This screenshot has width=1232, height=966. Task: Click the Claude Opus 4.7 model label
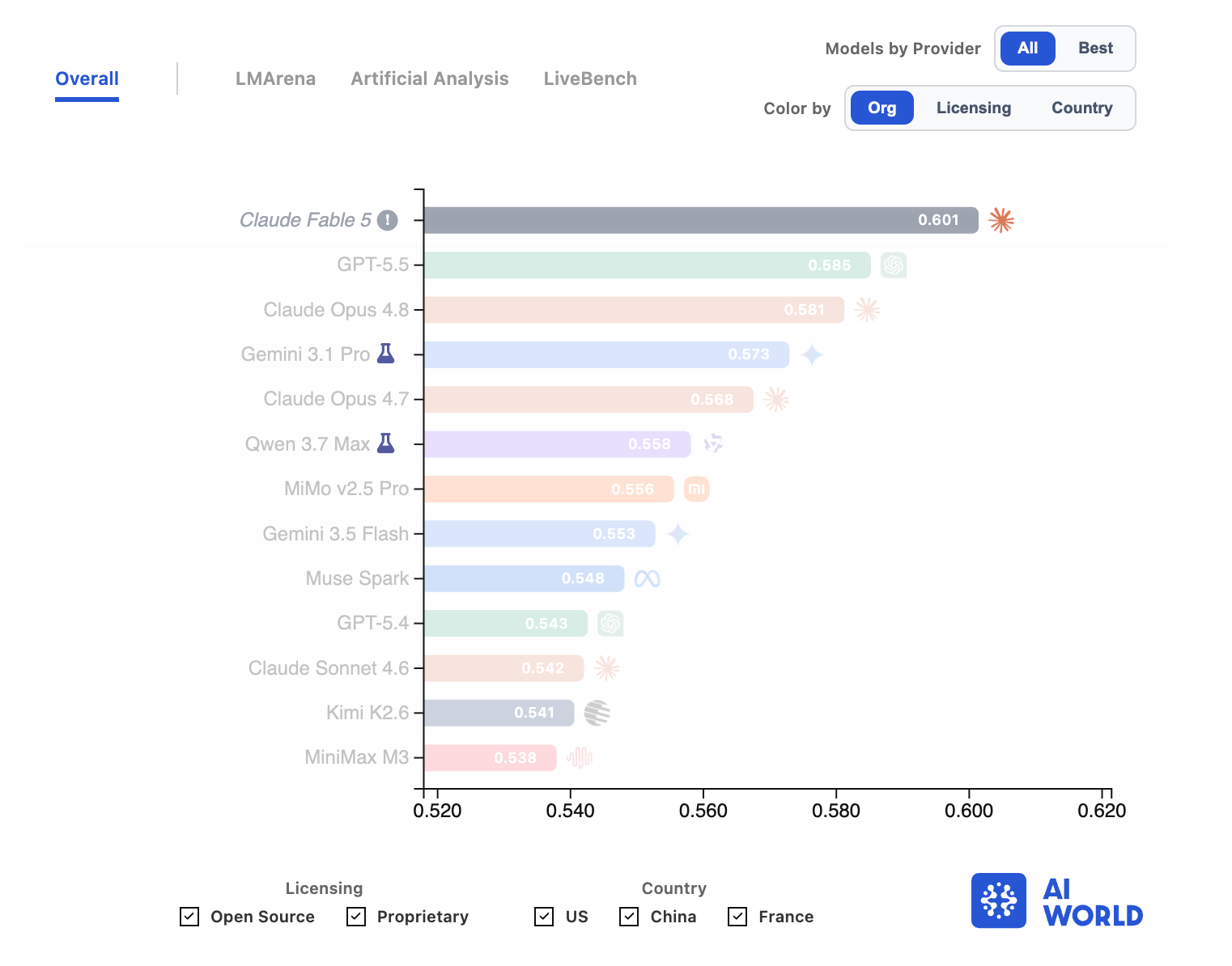(337, 399)
